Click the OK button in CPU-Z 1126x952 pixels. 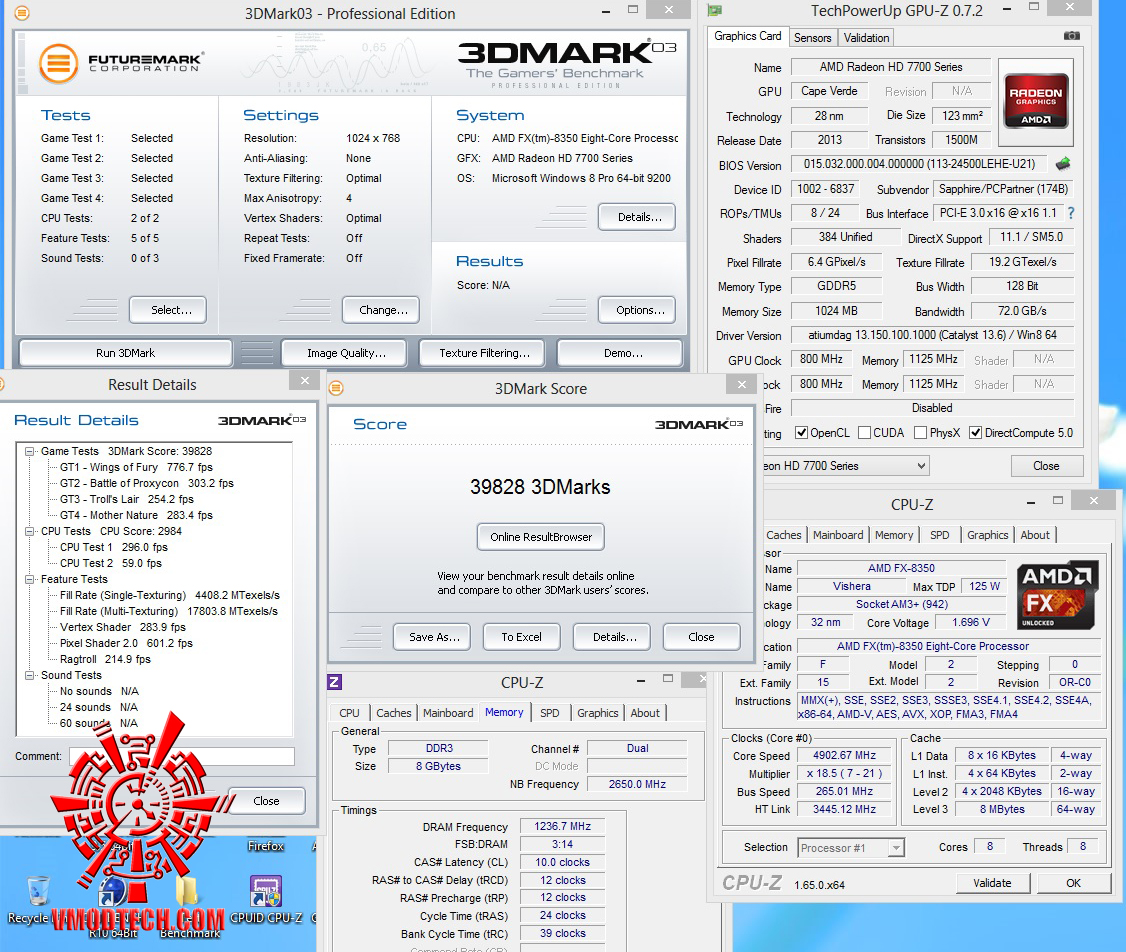point(1074,883)
